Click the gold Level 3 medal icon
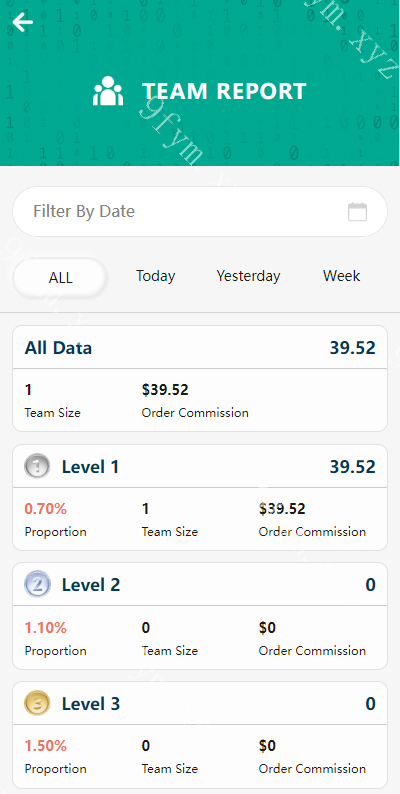Image resolution: width=400 pixels, height=794 pixels. pos(37,703)
